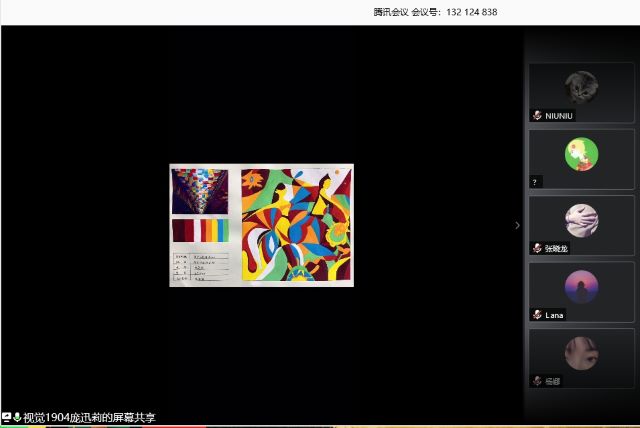Select Lana's purple sunset avatar
Viewport: 640px width, 428px height.
tap(581, 287)
